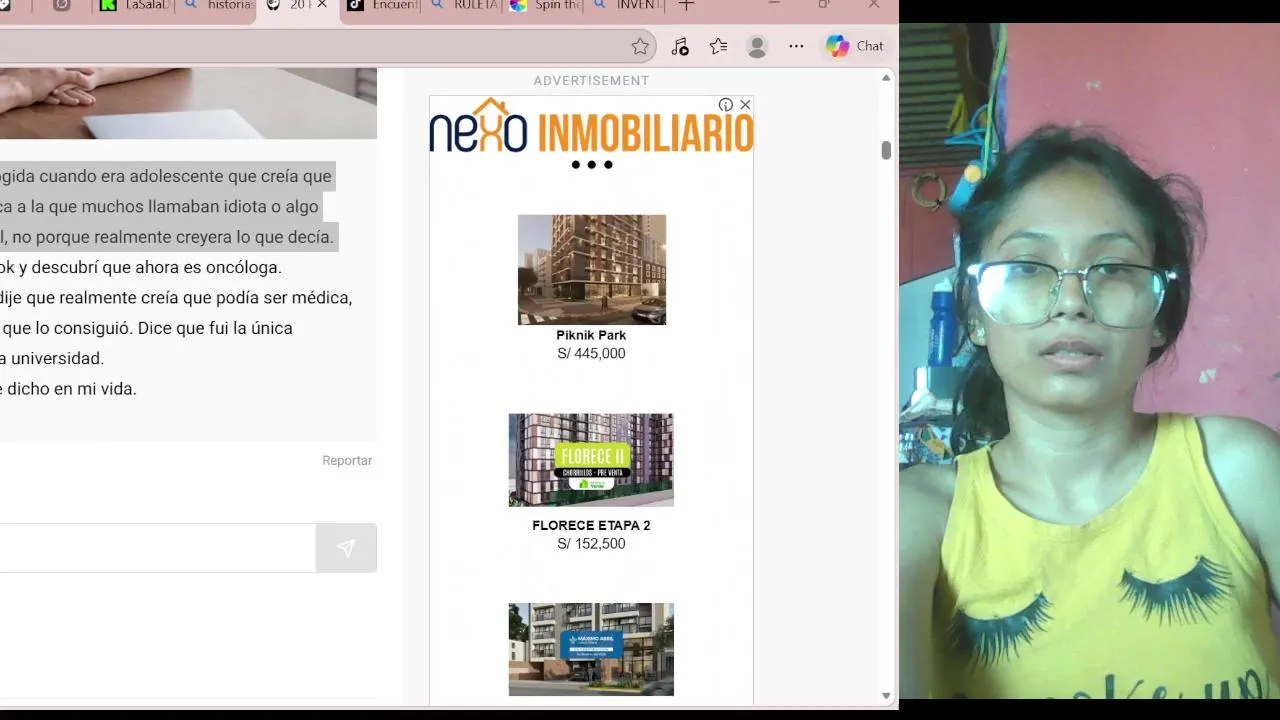
Task: Click the page scroll up arrow
Action: point(886,77)
